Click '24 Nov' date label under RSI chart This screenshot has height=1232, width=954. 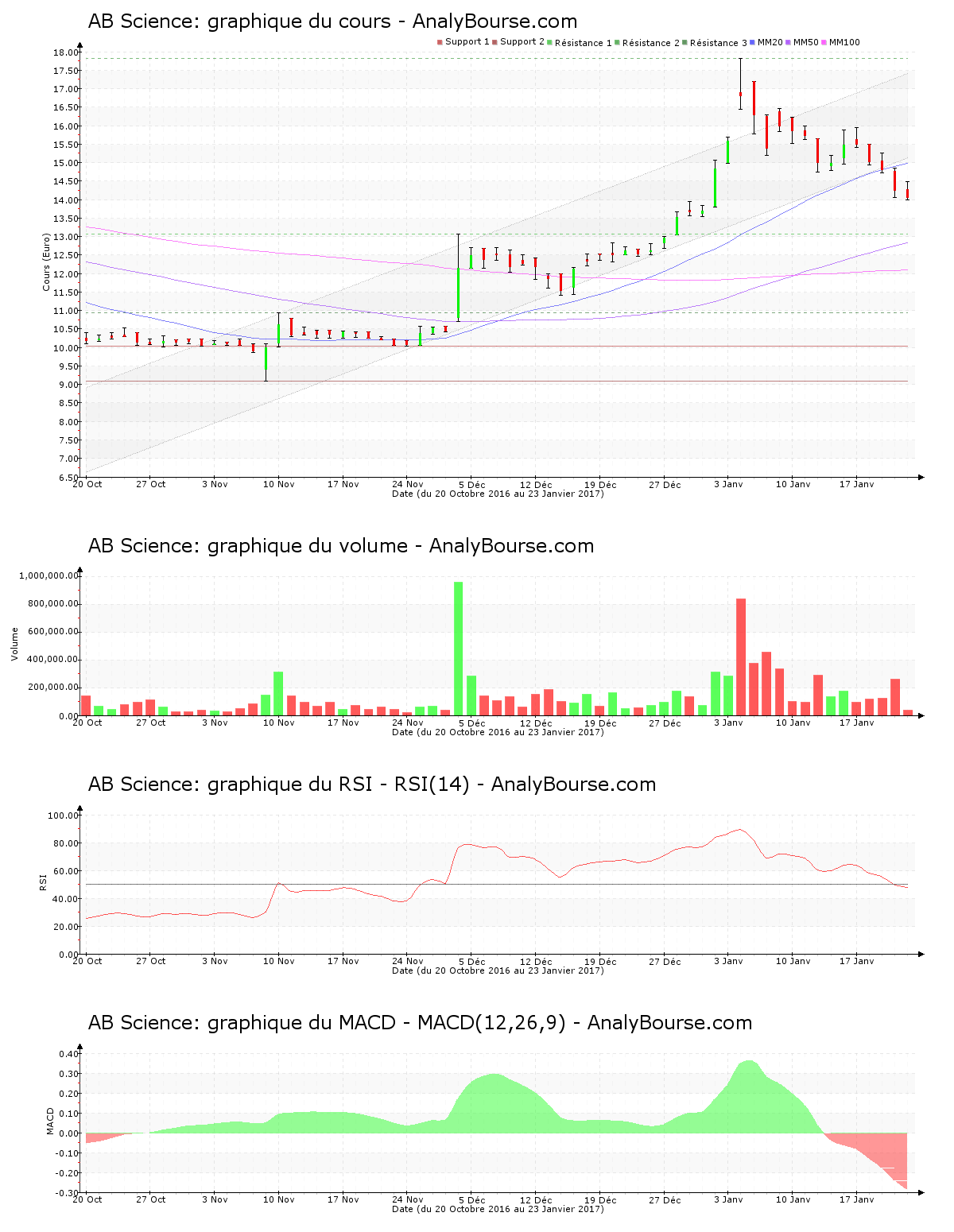(408, 961)
